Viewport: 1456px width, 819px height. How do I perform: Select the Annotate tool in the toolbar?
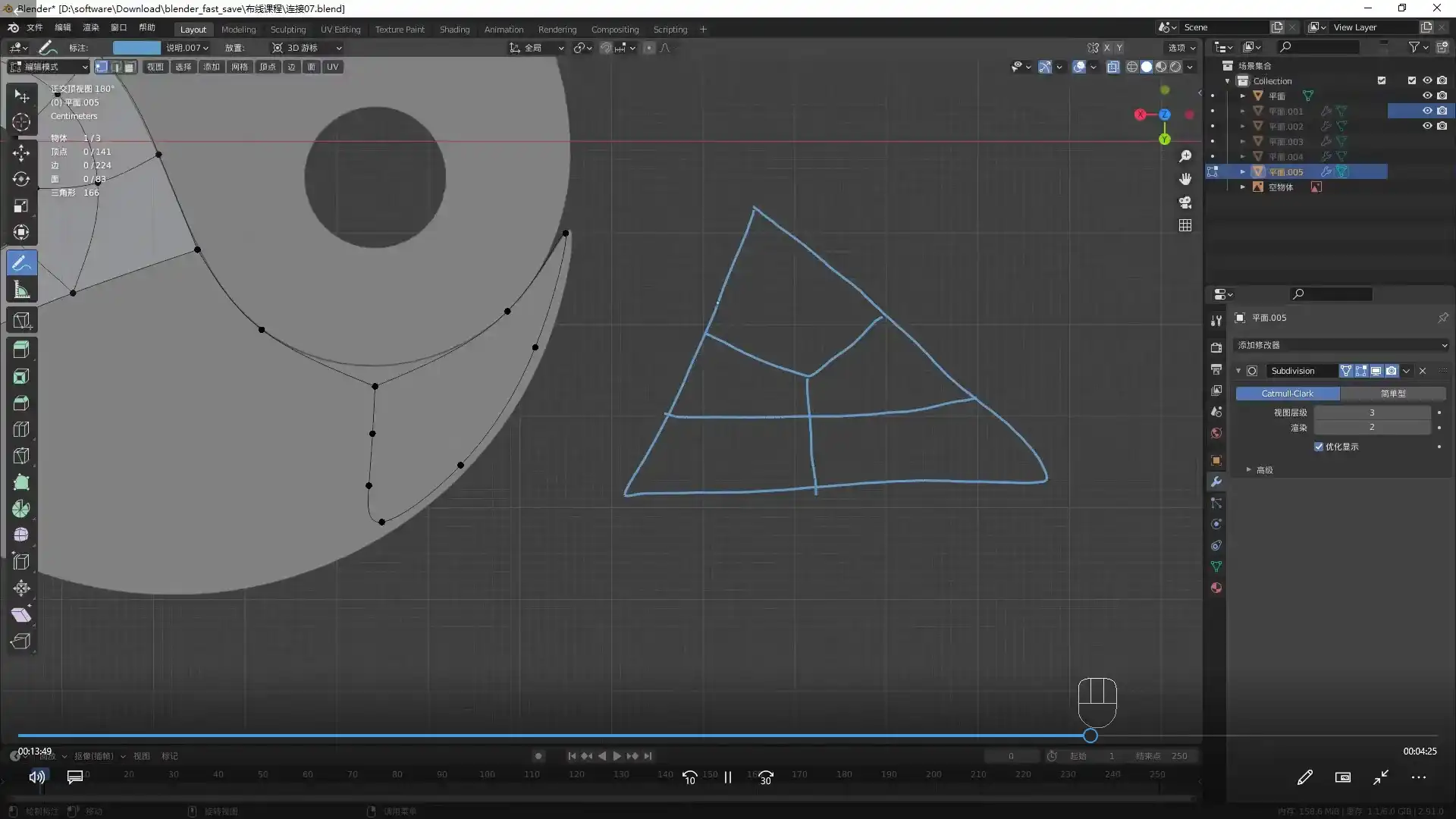[21, 262]
